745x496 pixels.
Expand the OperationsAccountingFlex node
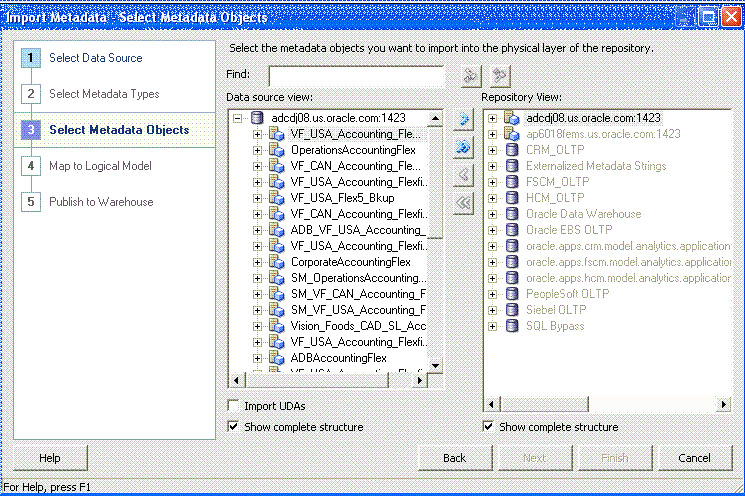(x=257, y=151)
